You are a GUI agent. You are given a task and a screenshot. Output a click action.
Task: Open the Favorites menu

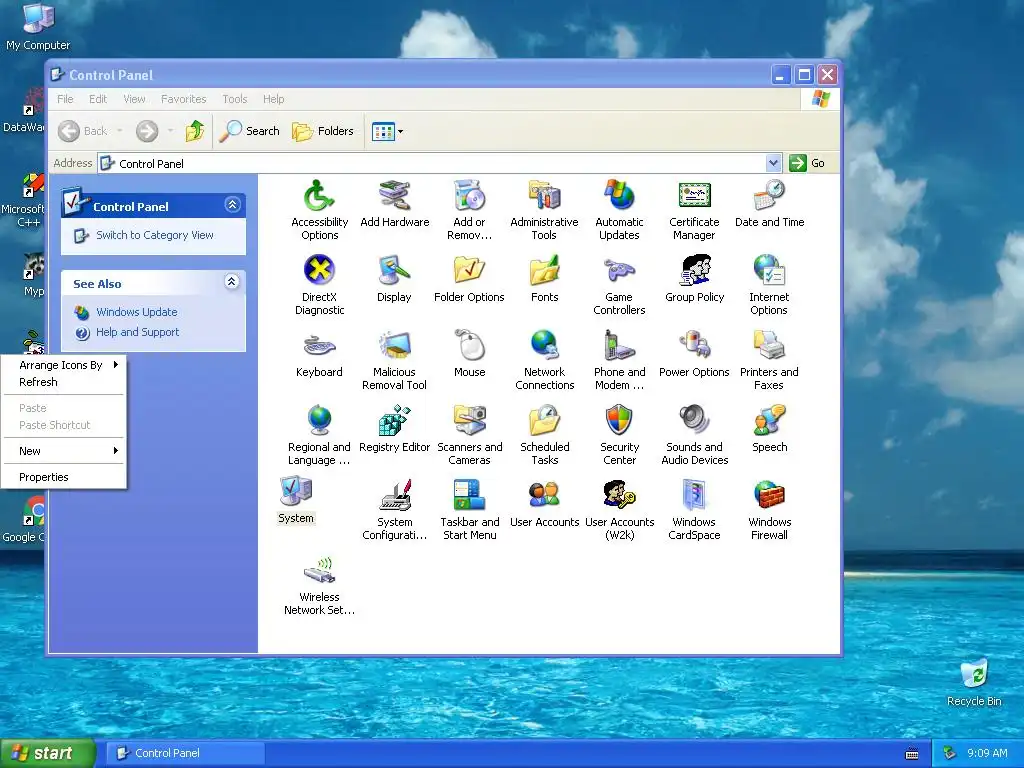[x=184, y=99]
